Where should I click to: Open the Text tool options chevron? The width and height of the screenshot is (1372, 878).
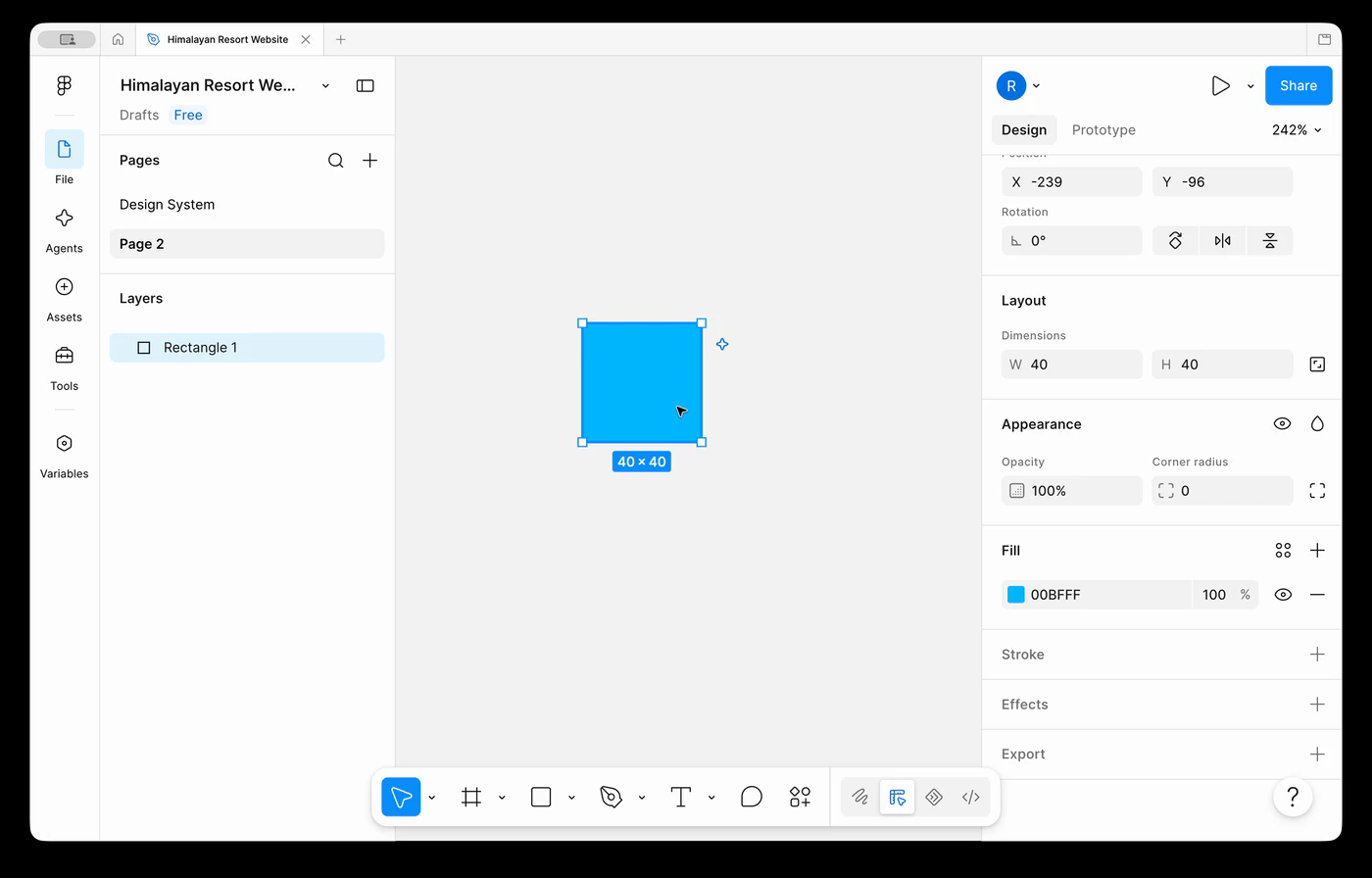point(711,798)
